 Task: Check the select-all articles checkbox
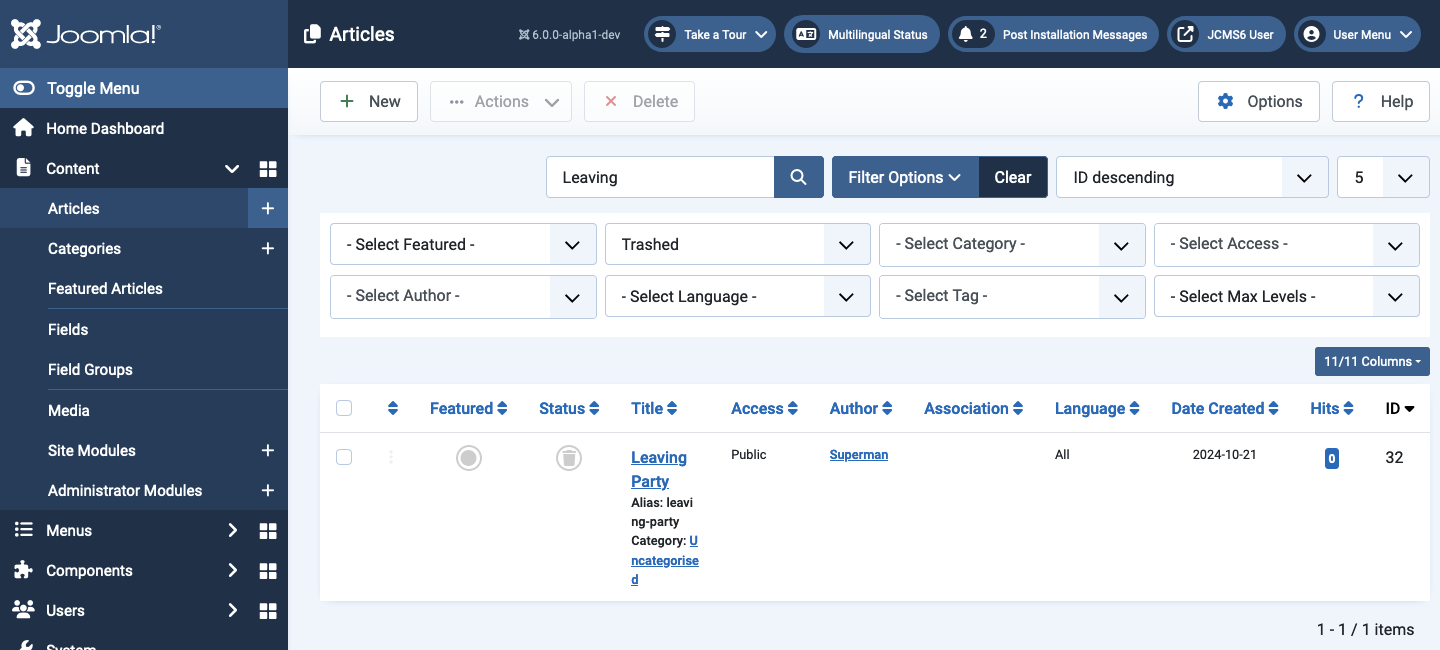point(344,408)
